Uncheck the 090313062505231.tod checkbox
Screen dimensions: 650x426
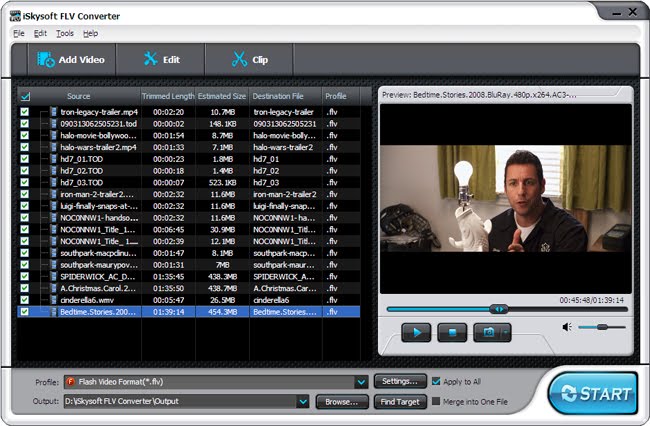tap(24, 123)
